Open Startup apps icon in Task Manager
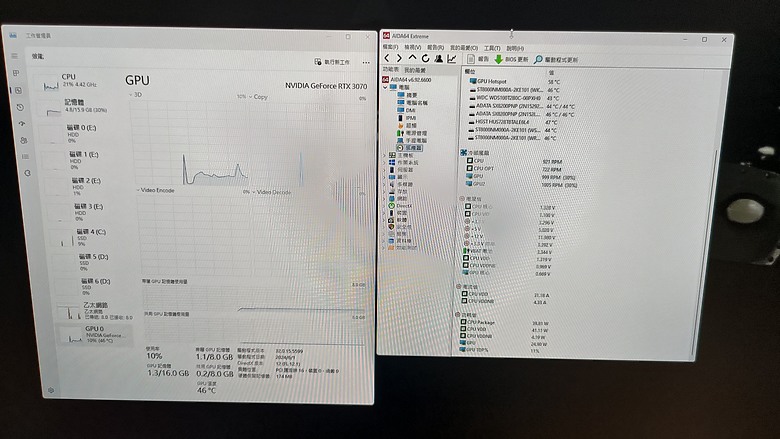The width and height of the screenshot is (780, 439). 22,123
